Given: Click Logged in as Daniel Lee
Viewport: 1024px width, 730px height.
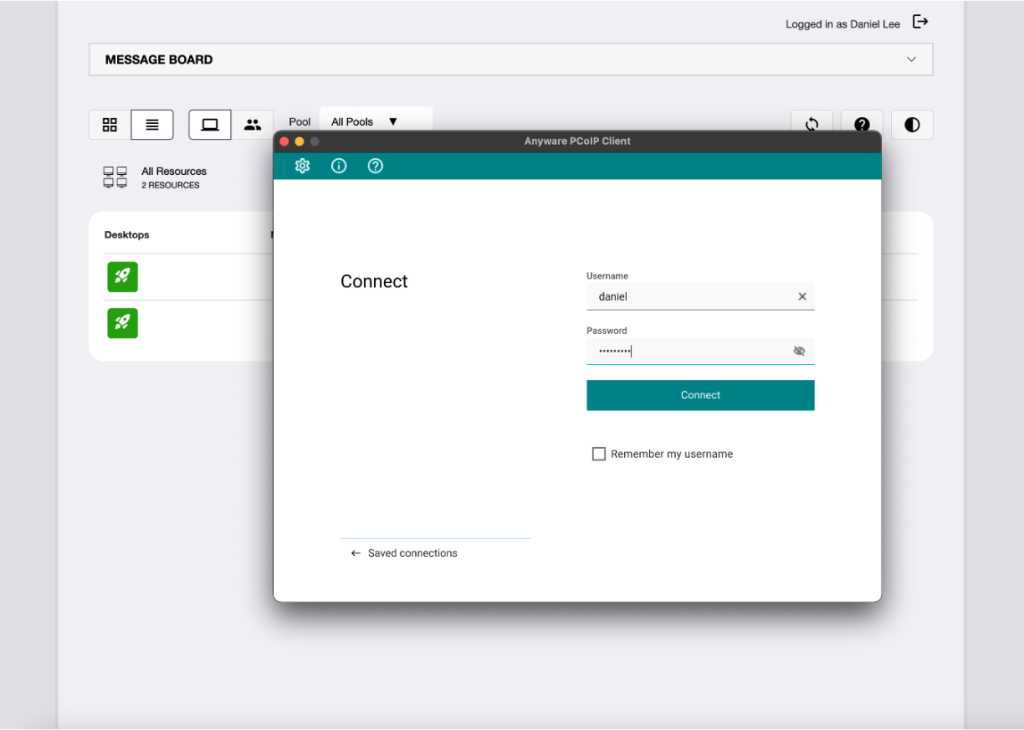Looking at the screenshot, I should coord(842,24).
